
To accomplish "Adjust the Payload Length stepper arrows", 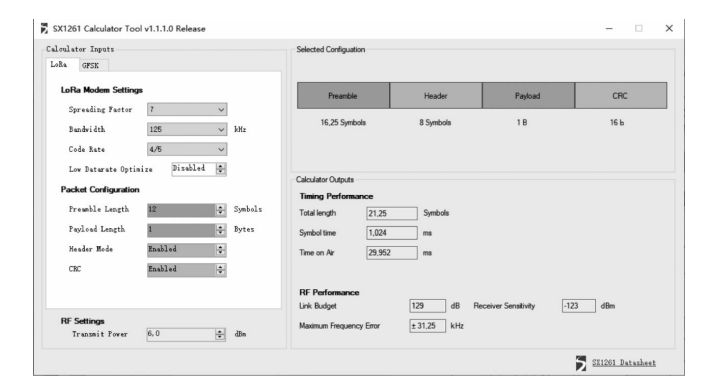I will click(221, 230).
